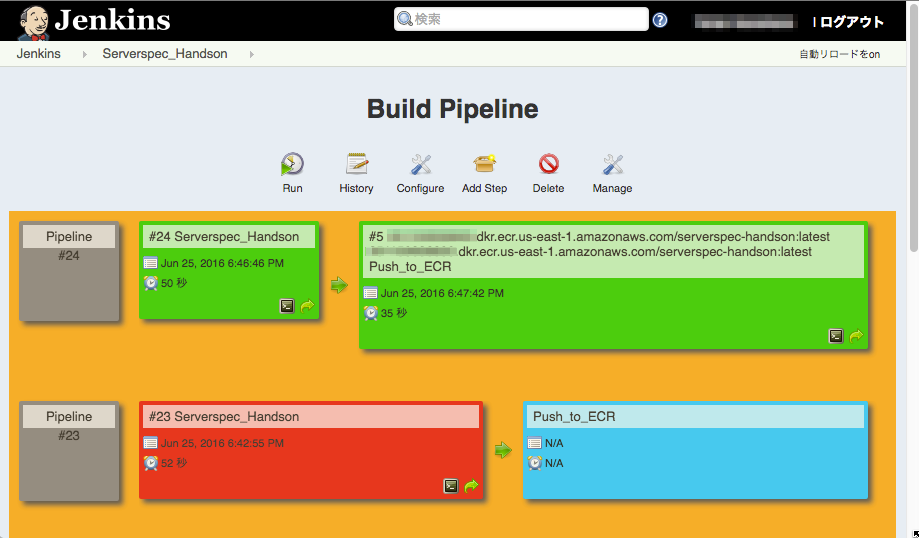Click the Run pipeline icon
Viewport: 919px width, 538px height.
[292, 164]
